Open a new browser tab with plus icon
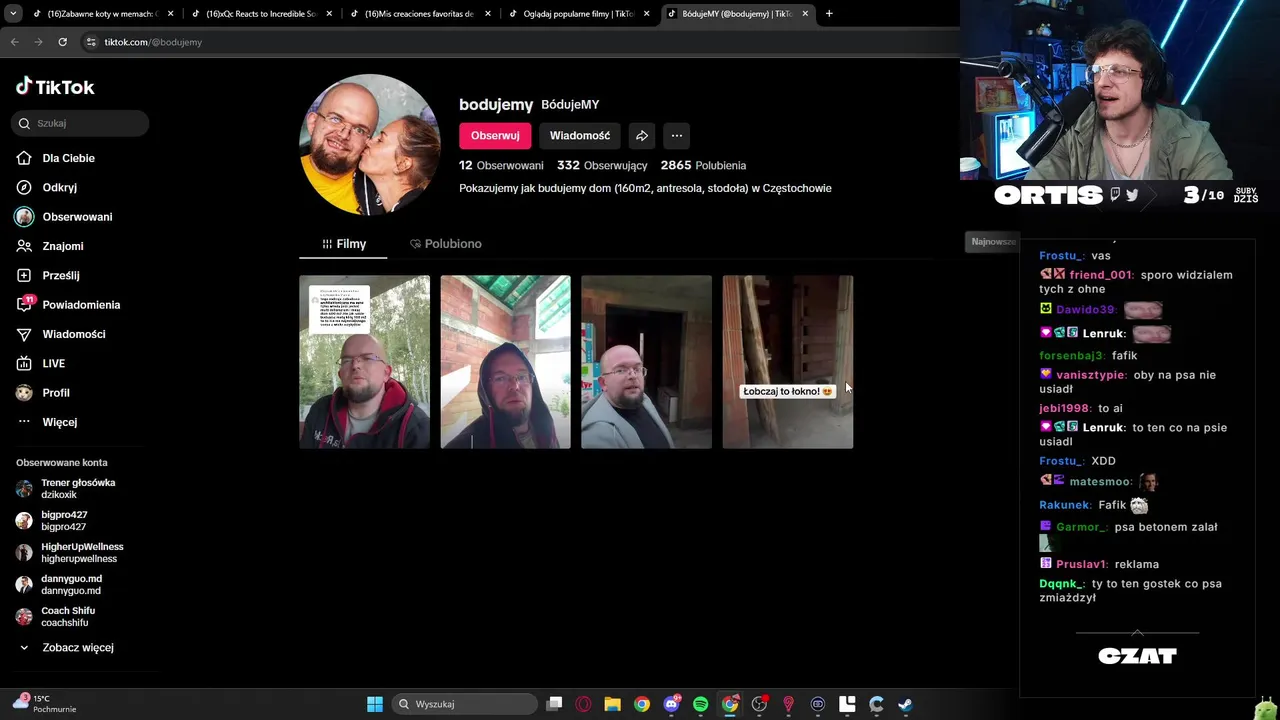 (829, 14)
